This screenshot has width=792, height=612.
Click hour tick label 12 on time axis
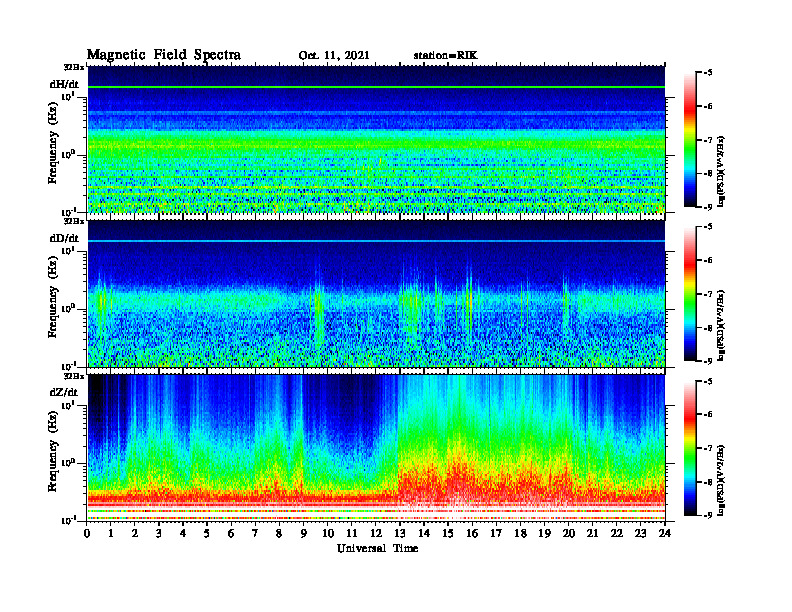coord(375,534)
